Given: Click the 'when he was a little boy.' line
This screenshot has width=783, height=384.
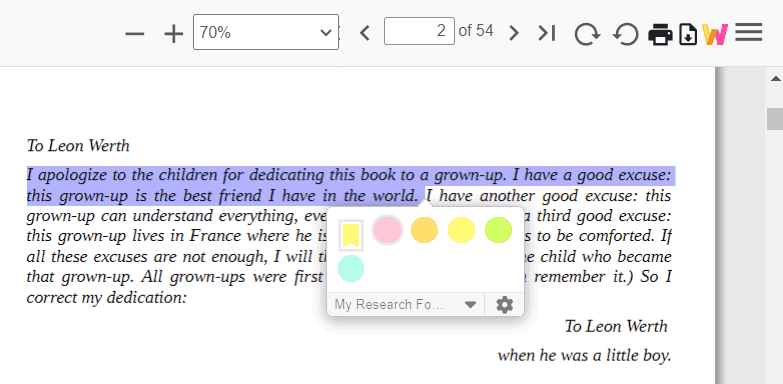Looking at the screenshot, I should pos(584,356).
